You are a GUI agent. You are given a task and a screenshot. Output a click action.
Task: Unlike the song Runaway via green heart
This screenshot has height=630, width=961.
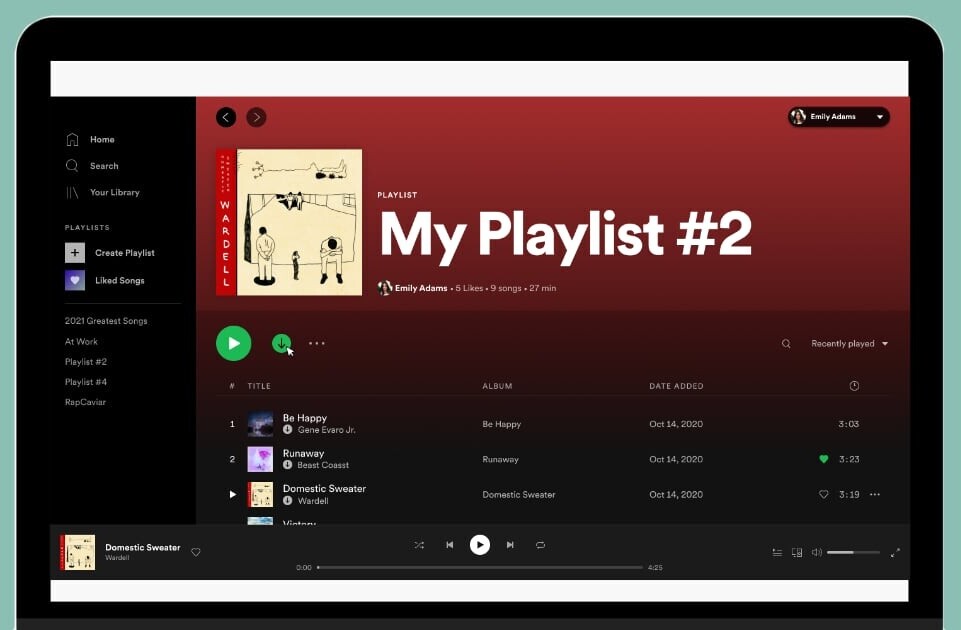click(x=824, y=459)
